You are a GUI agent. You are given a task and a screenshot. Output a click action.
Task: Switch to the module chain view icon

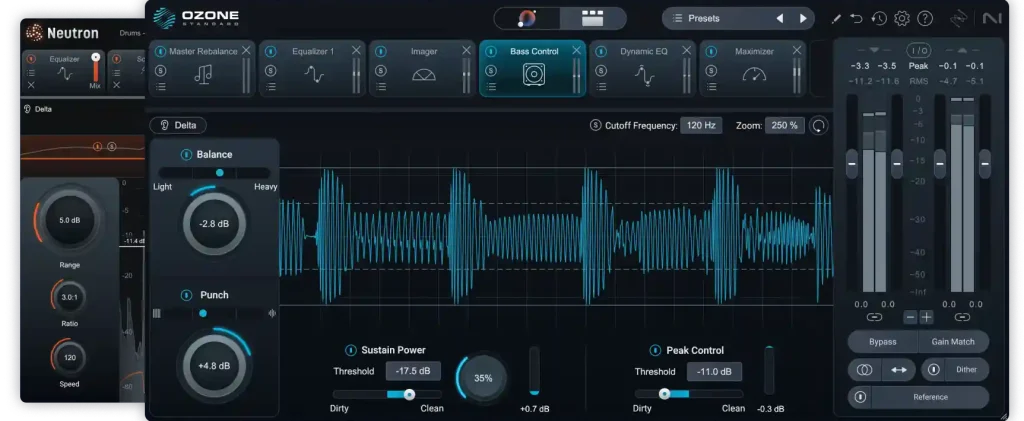592,18
